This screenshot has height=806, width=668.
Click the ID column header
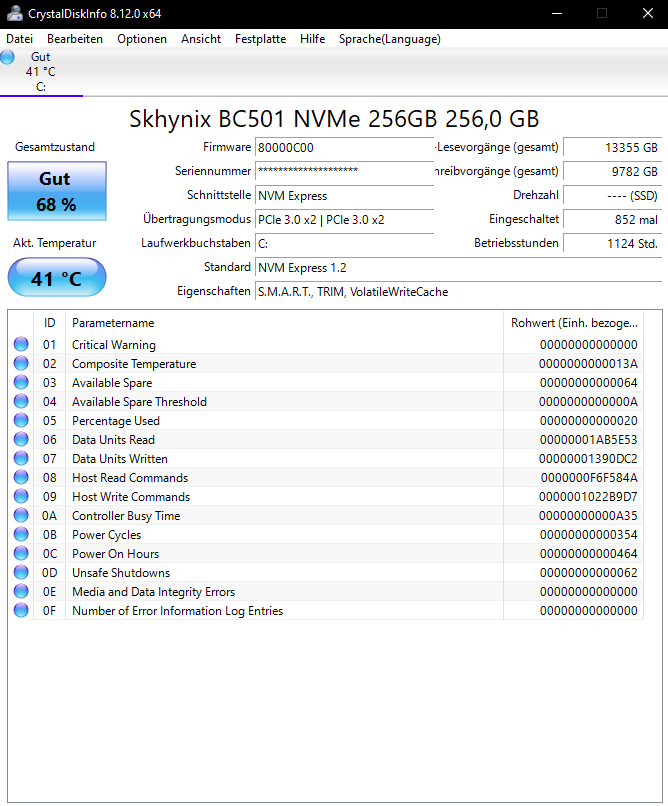click(49, 323)
